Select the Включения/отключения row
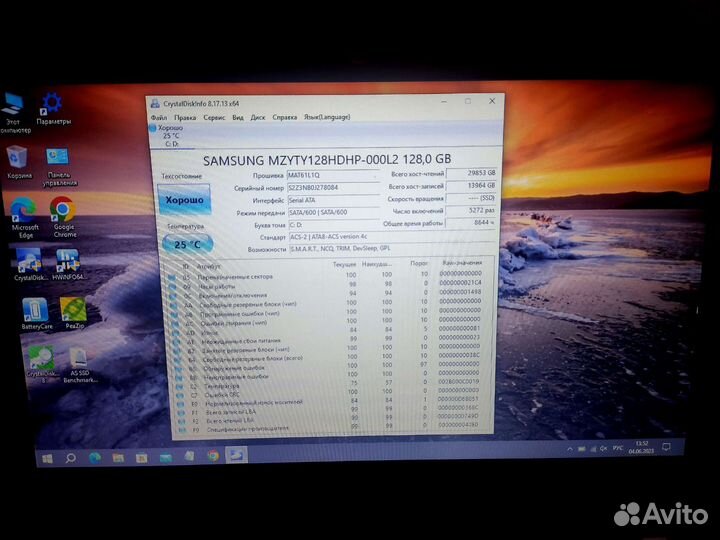 tap(326, 294)
